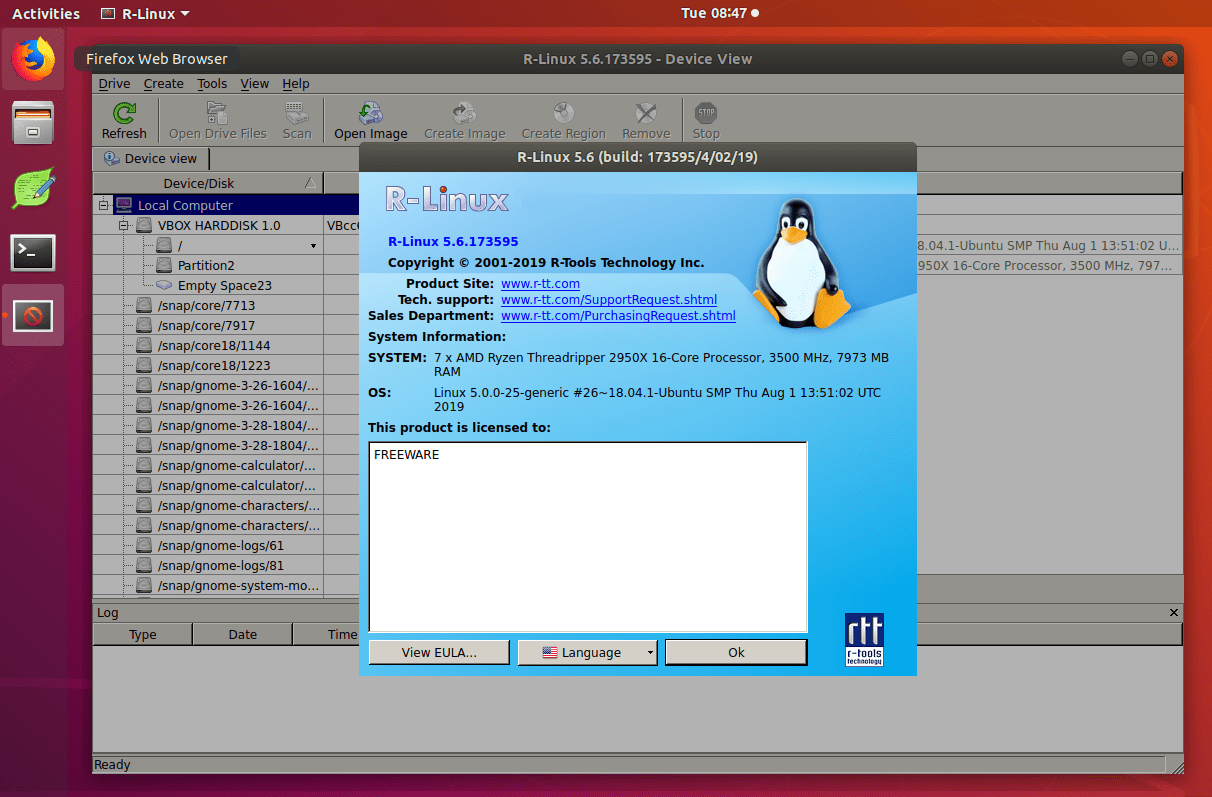Image resolution: width=1212 pixels, height=797 pixels.
Task: Open the Terminal dock icon
Action: click(33, 252)
